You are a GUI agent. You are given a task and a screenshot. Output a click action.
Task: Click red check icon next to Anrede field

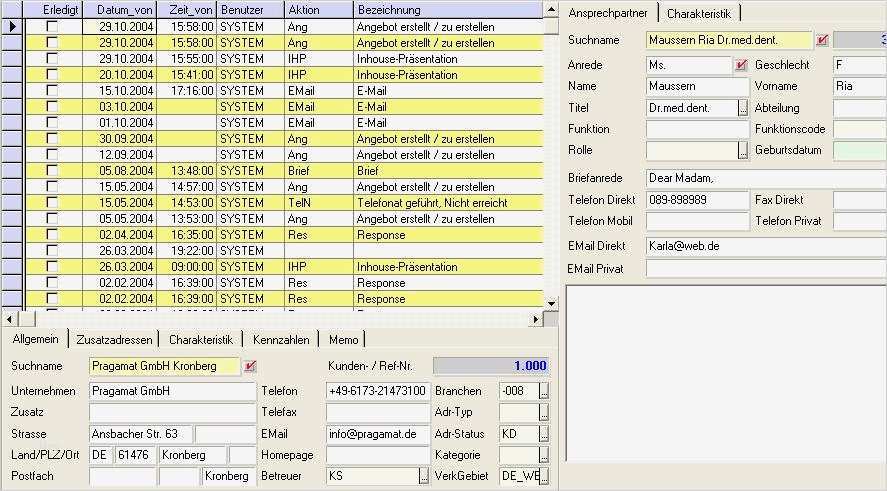point(741,65)
